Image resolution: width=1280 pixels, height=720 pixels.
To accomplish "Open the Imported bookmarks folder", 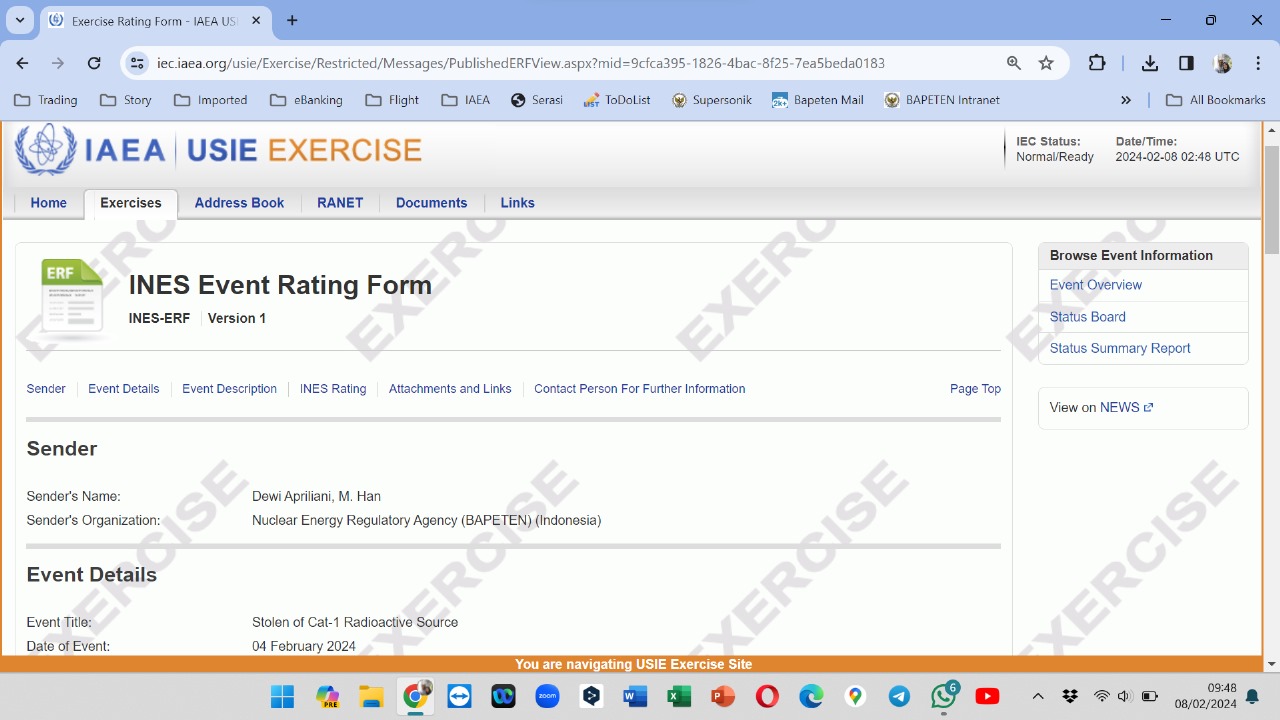I will (x=211, y=100).
